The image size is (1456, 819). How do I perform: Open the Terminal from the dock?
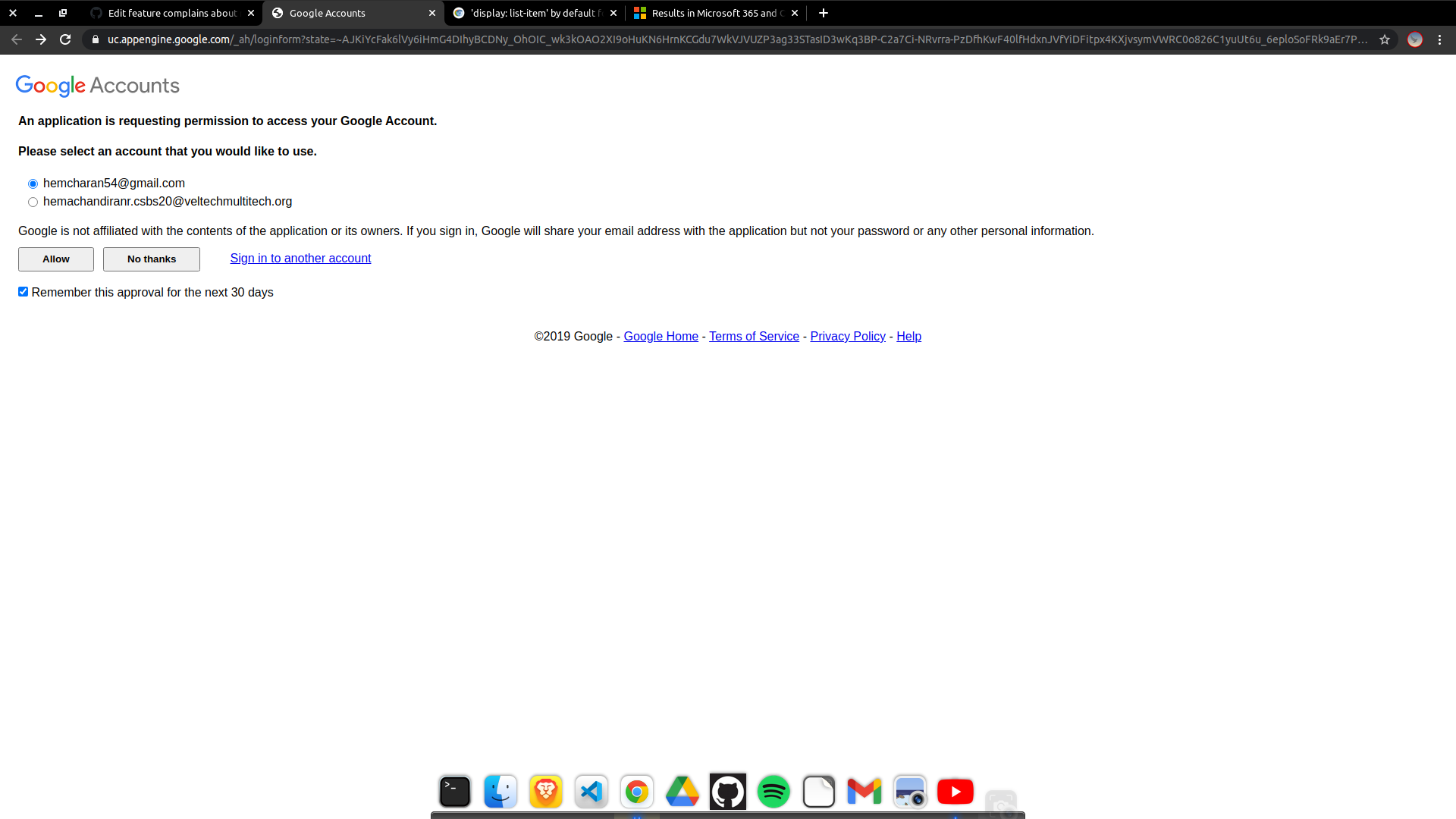[454, 791]
